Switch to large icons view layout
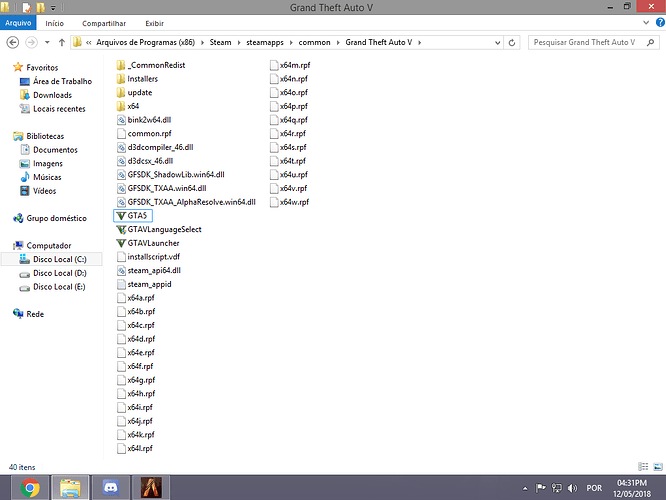 click(658, 466)
